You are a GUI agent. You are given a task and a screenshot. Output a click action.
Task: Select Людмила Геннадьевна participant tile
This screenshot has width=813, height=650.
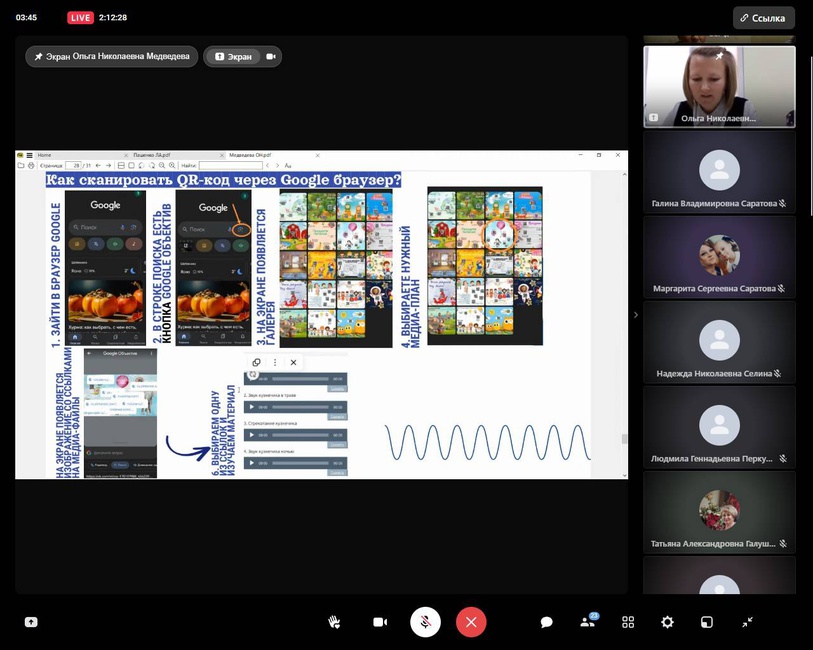point(719,427)
